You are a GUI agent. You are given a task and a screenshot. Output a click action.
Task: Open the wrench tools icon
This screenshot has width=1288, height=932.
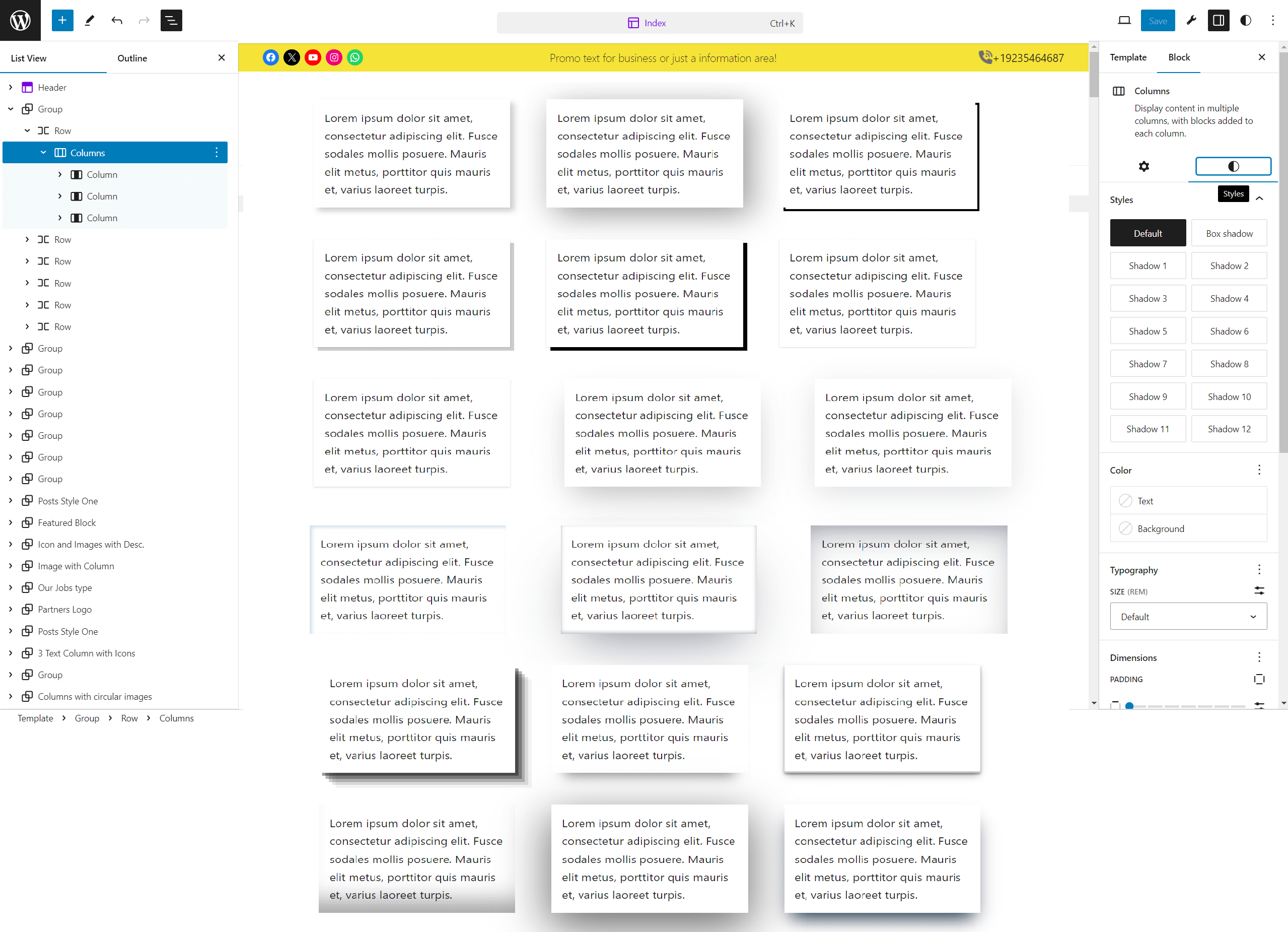1191,21
